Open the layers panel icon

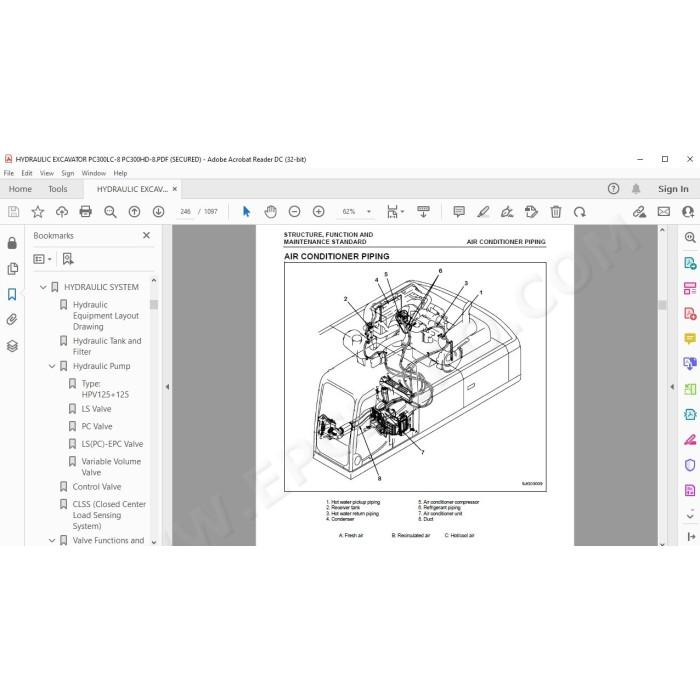click(12, 346)
